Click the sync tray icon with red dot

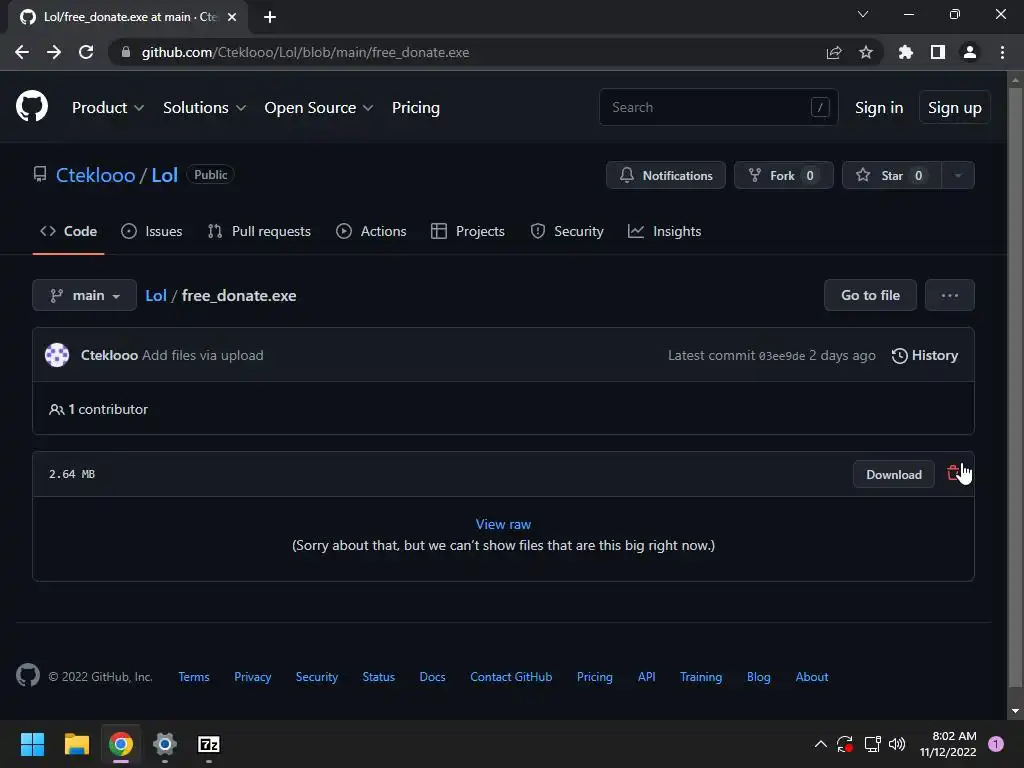click(x=845, y=744)
